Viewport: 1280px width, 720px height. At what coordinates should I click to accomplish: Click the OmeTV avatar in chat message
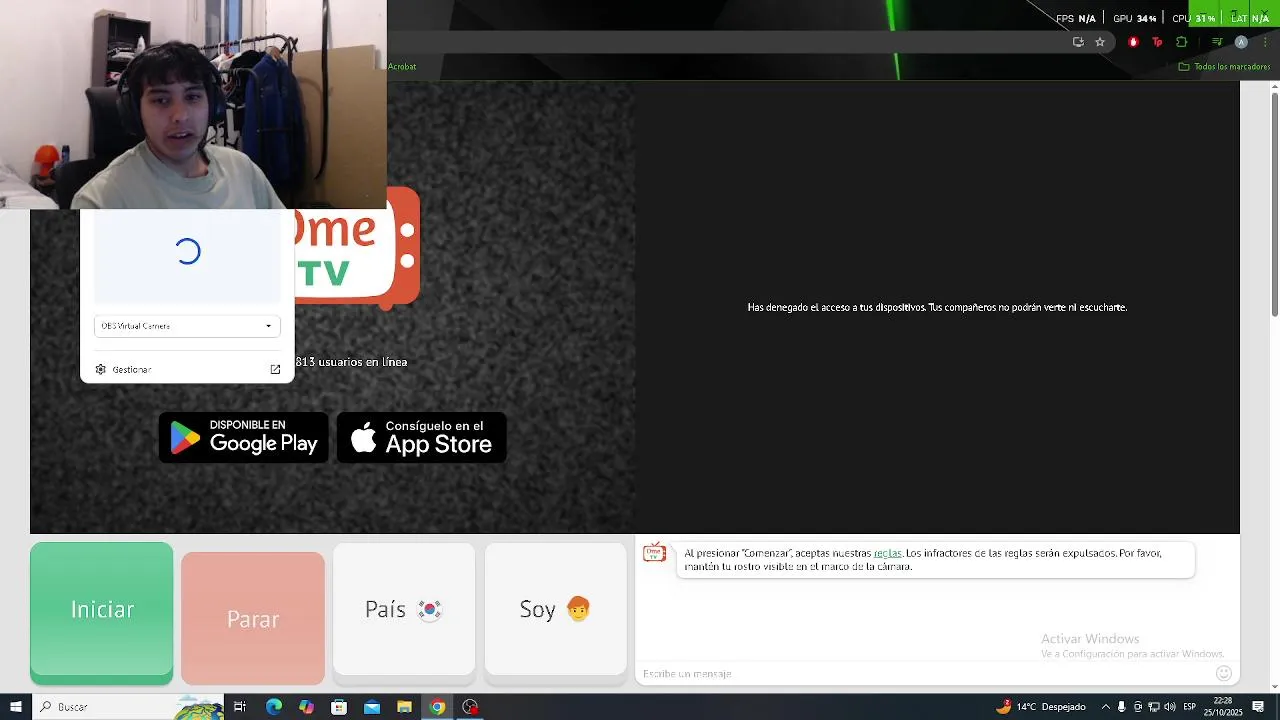tap(654, 553)
